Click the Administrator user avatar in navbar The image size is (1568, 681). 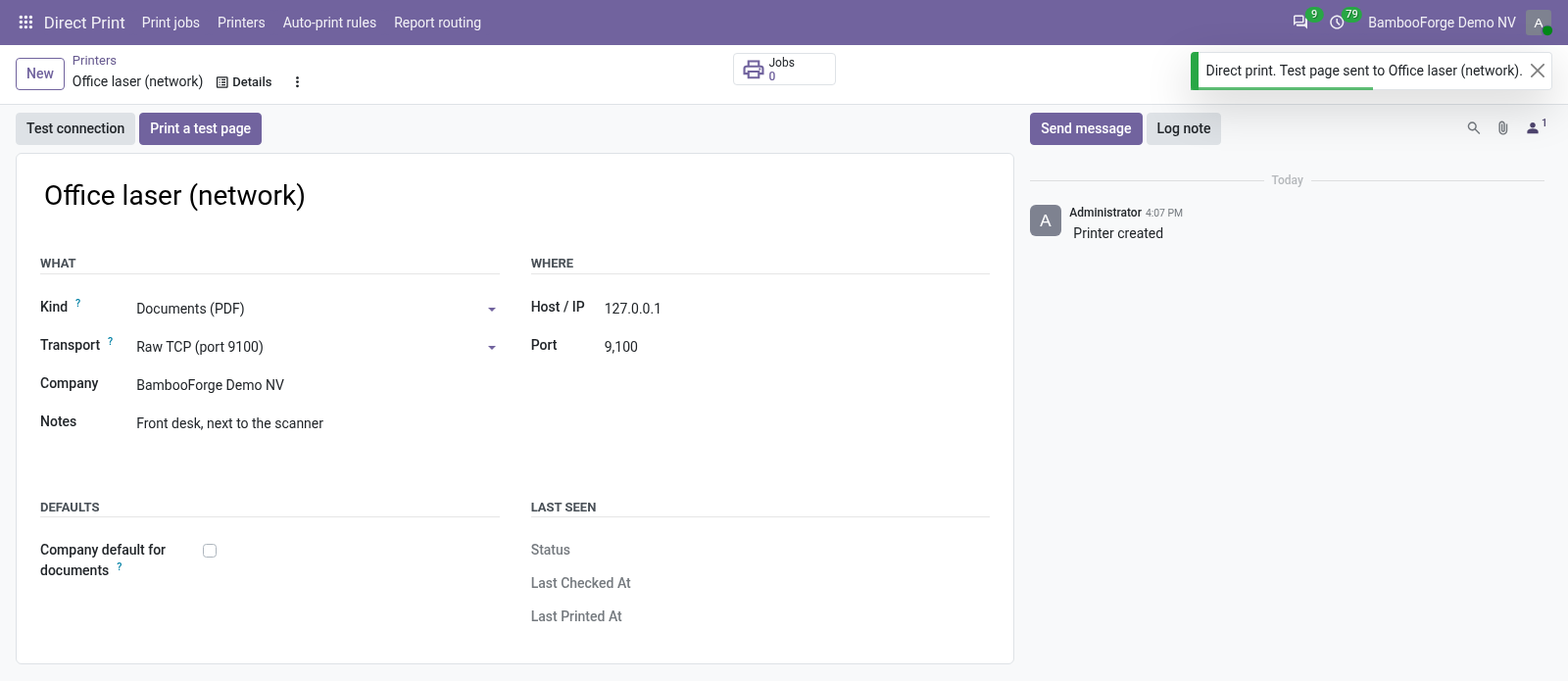point(1539,23)
